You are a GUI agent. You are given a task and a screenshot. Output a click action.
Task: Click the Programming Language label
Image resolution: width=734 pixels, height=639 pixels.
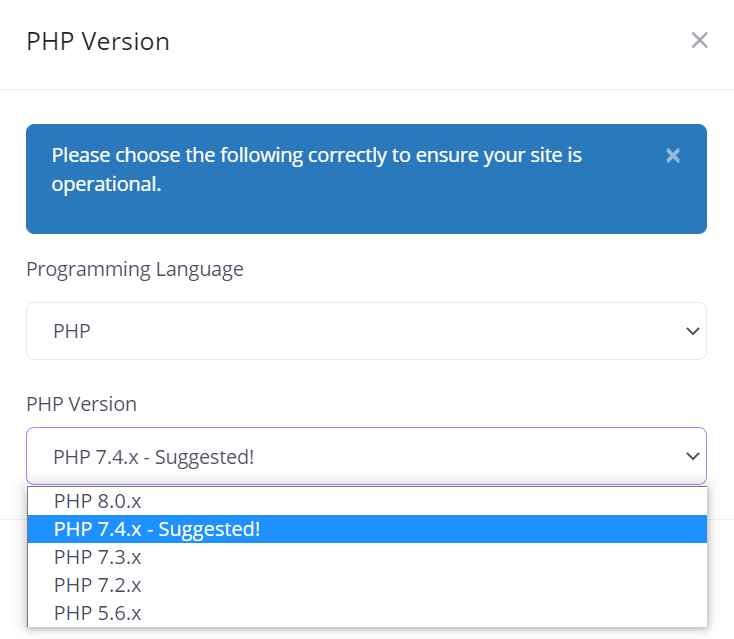(135, 270)
